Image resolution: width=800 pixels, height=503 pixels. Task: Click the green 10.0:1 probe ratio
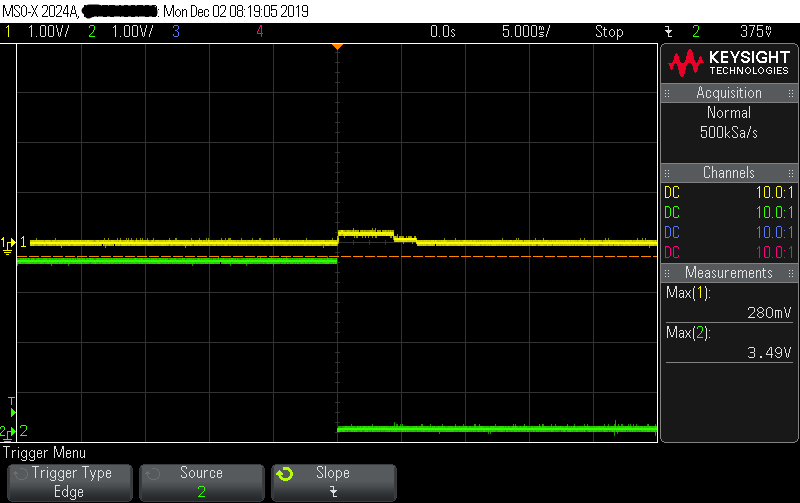774,213
